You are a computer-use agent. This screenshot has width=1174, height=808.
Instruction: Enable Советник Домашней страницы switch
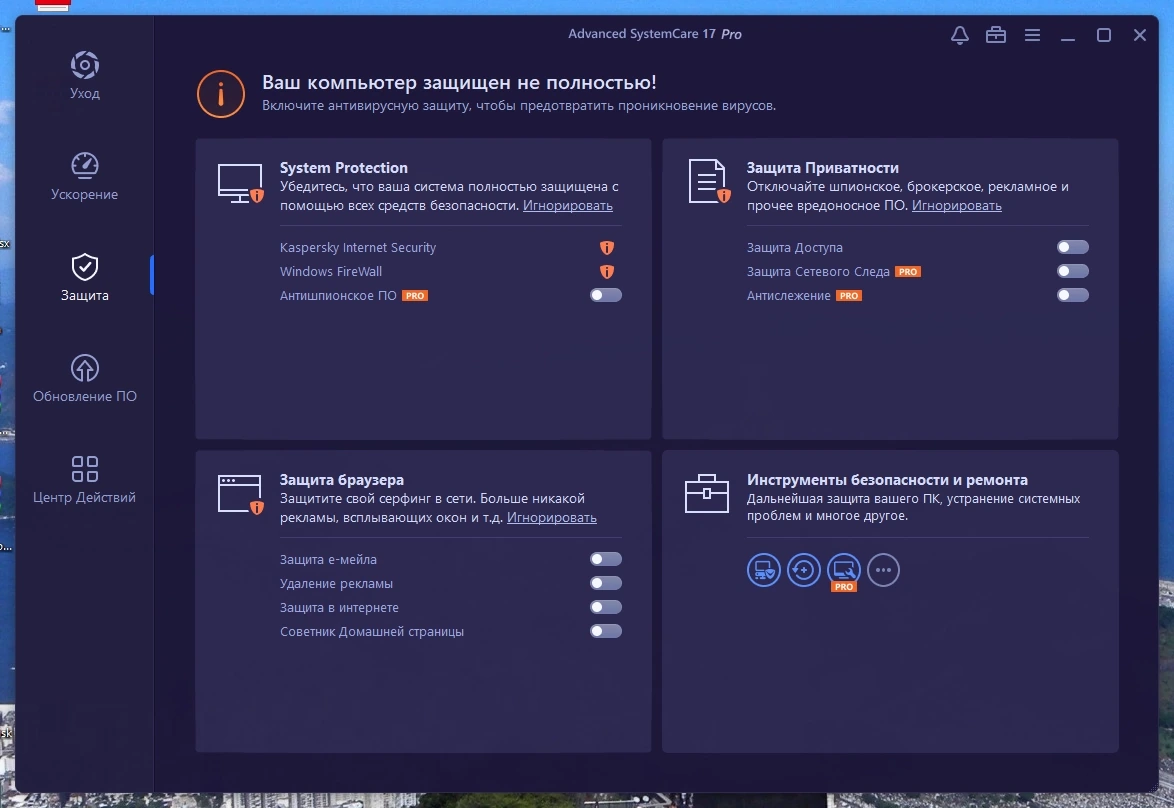click(x=606, y=631)
